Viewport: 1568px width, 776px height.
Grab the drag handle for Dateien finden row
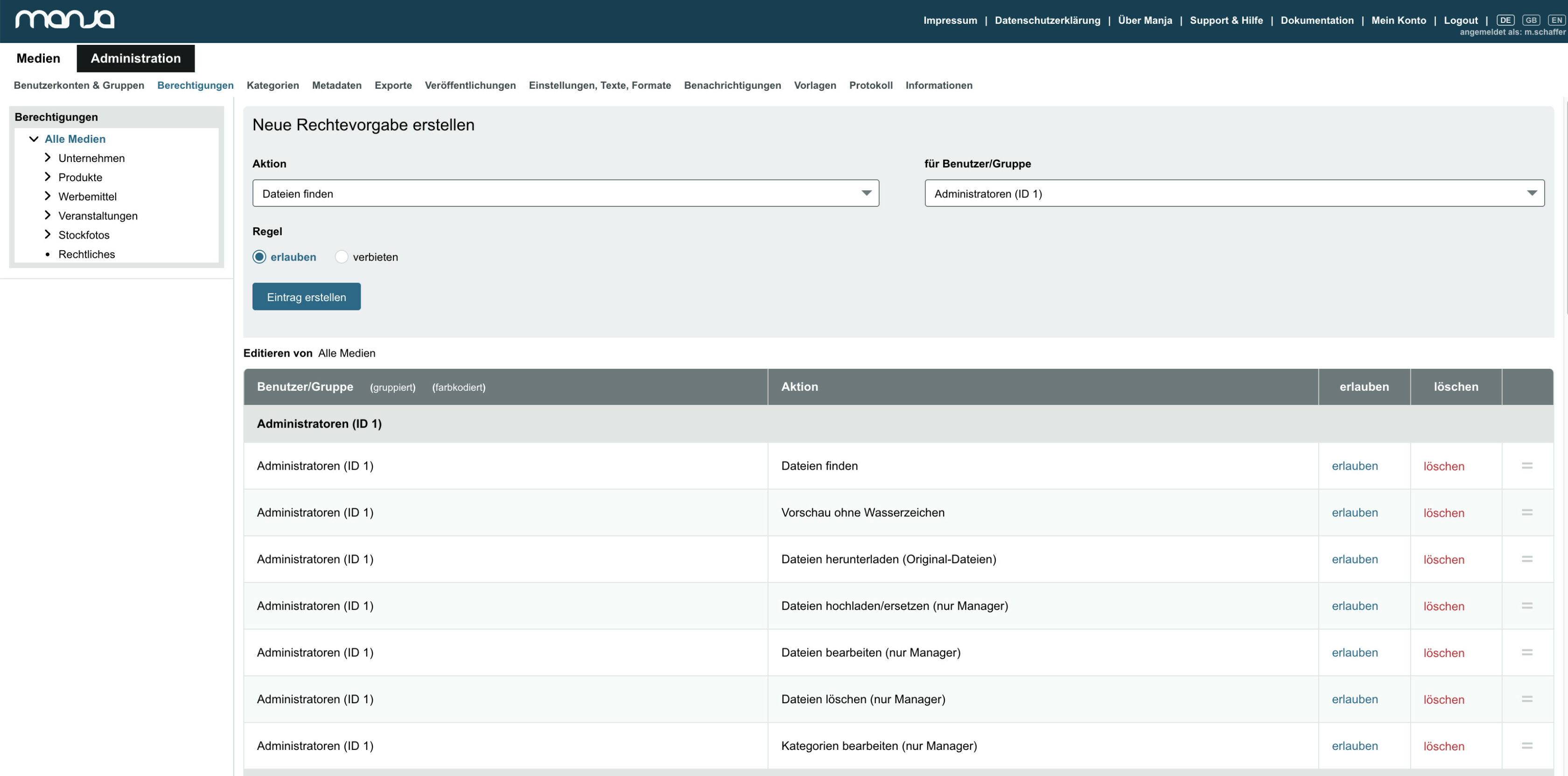tap(1526, 466)
